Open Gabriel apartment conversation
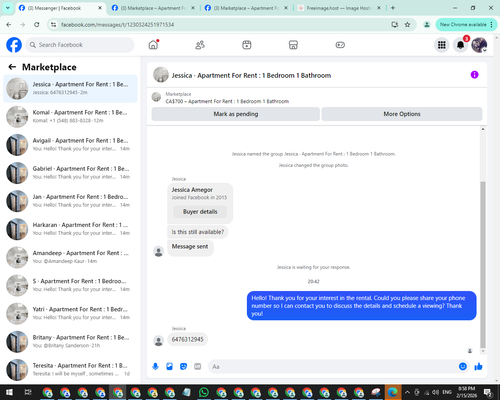500x400 pixels. (x=70, y=173)
